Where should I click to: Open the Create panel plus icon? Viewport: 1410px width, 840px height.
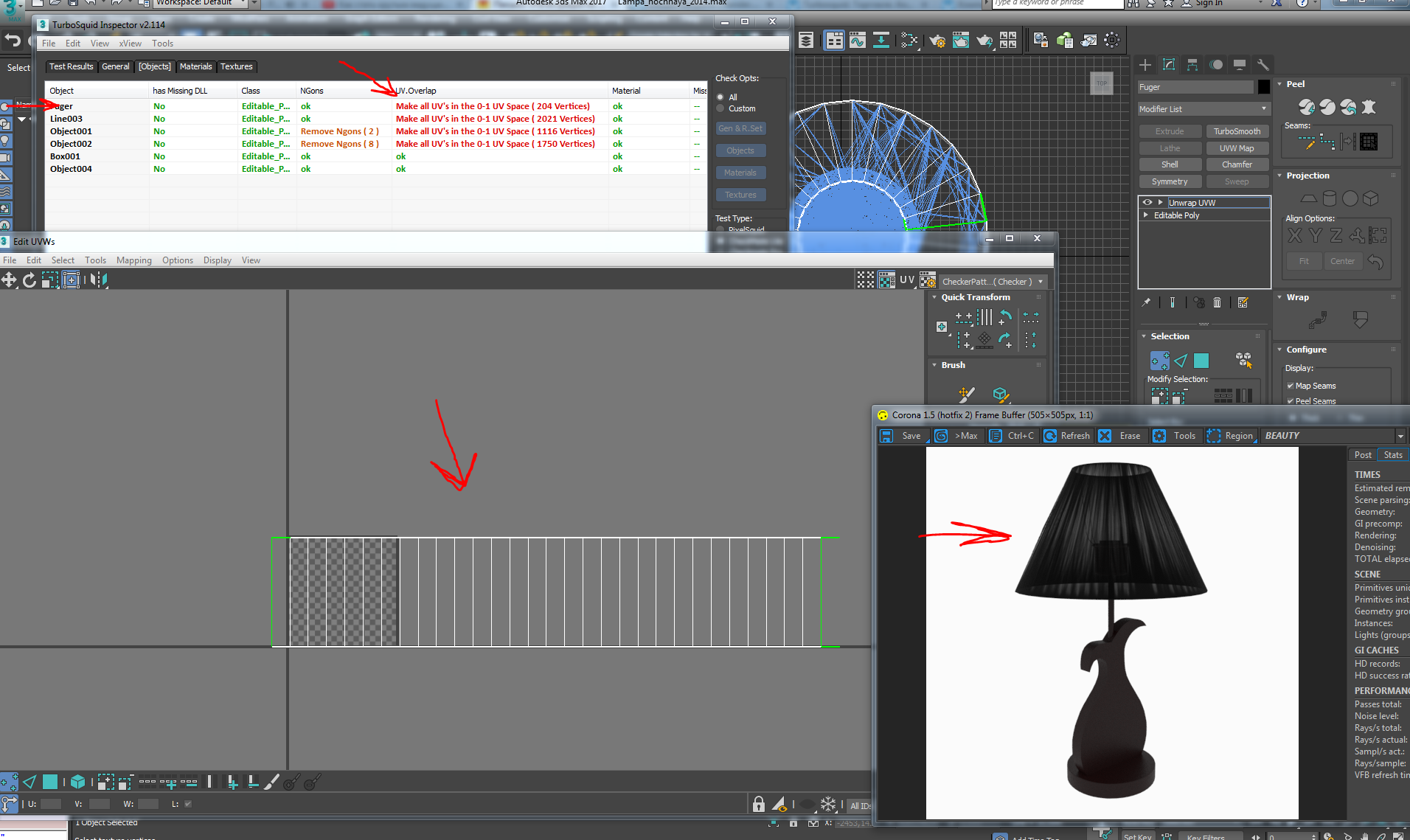tap(1145, 65)
